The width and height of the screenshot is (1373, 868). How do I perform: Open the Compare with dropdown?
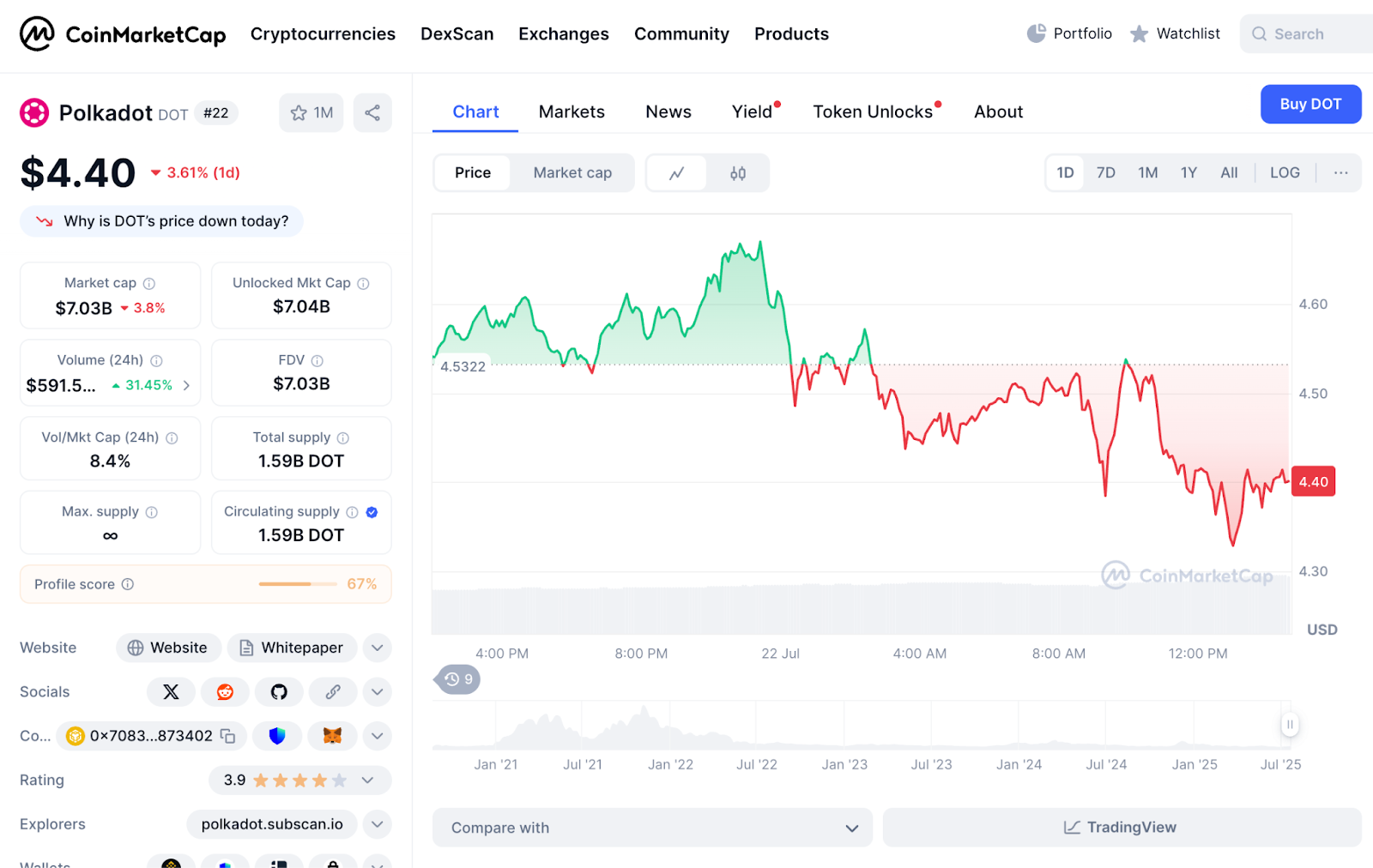tap(652, 828)
